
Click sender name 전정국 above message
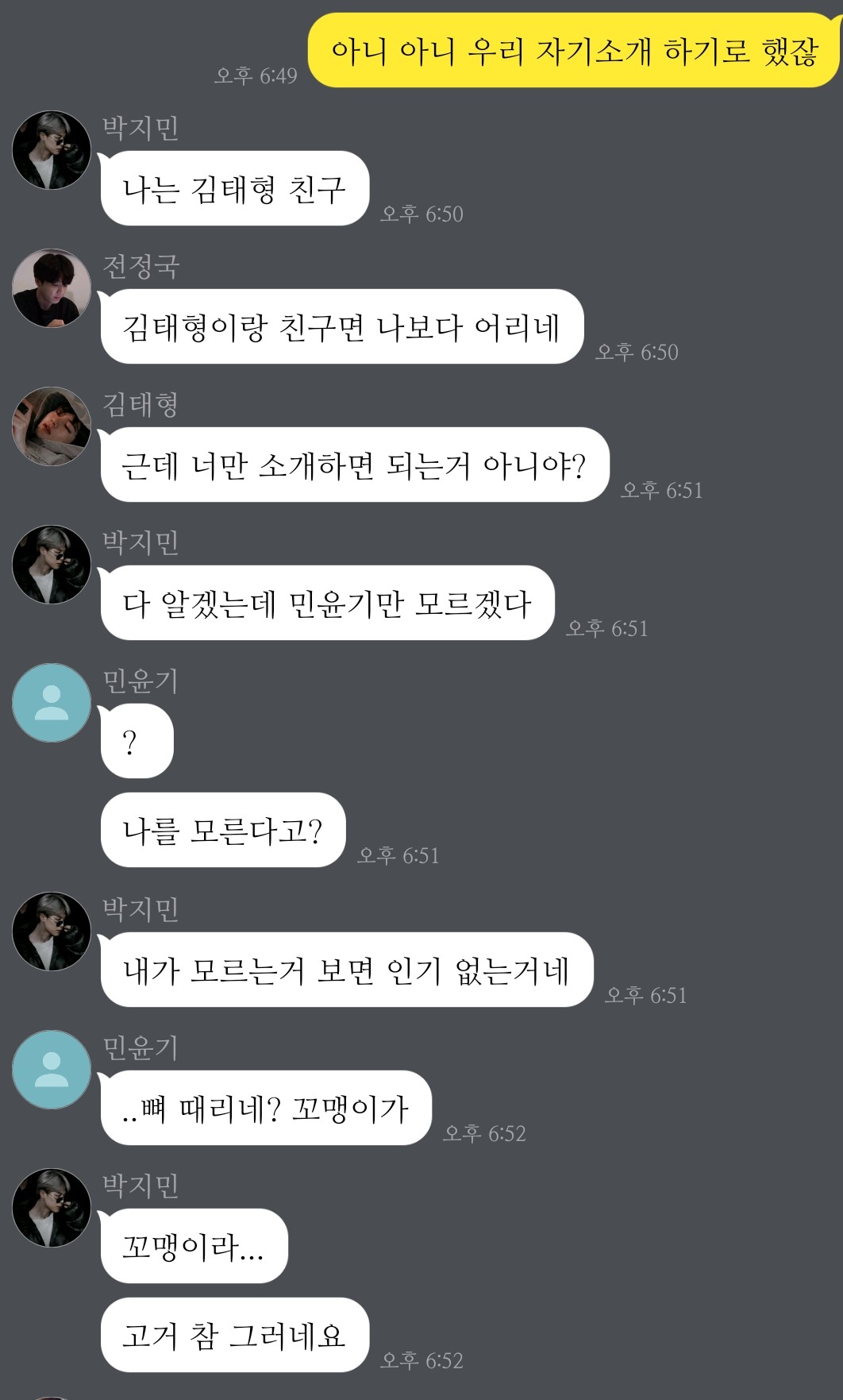coord(141,266)
